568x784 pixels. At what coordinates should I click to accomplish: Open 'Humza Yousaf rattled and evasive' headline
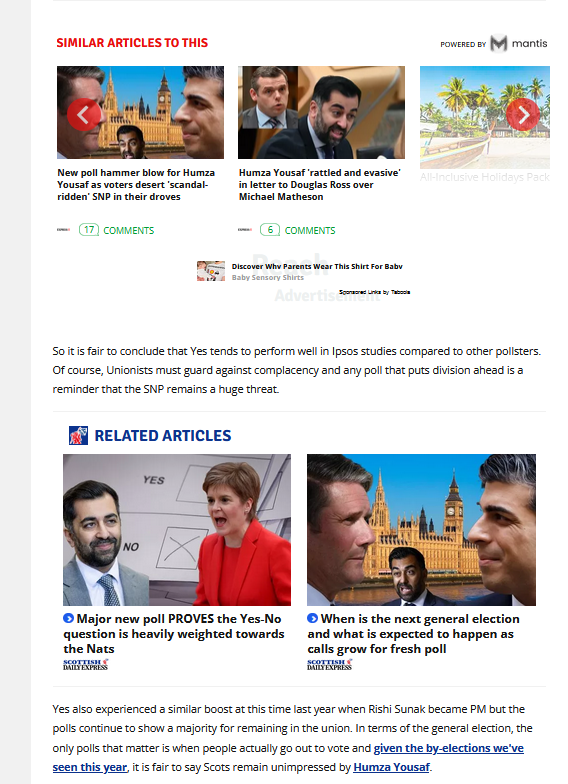click(320, 184)
